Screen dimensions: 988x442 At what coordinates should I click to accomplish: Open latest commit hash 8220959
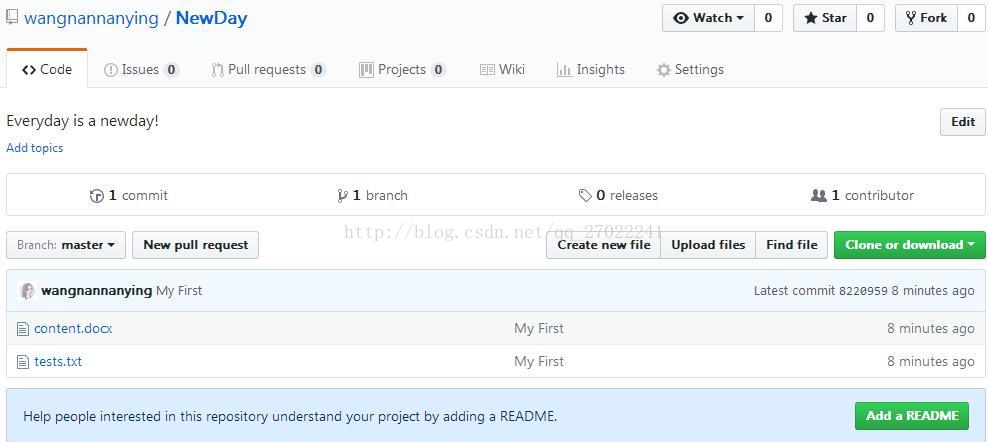tap(863, 291)
